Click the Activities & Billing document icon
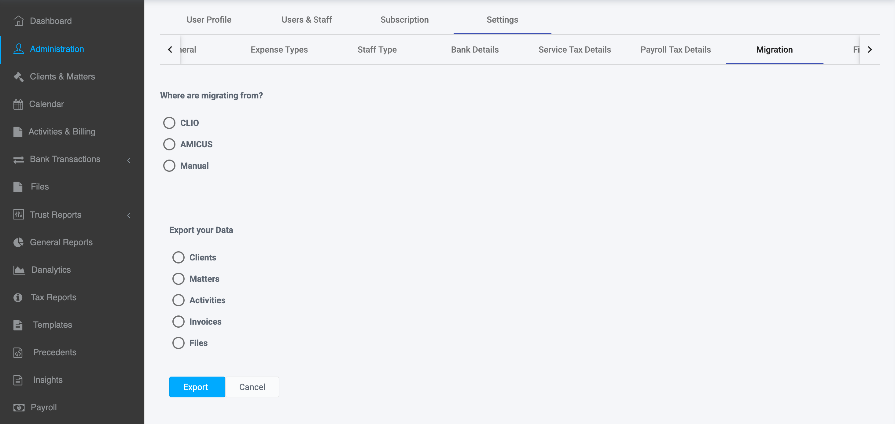The image size is (895, 424). (18, 132)
